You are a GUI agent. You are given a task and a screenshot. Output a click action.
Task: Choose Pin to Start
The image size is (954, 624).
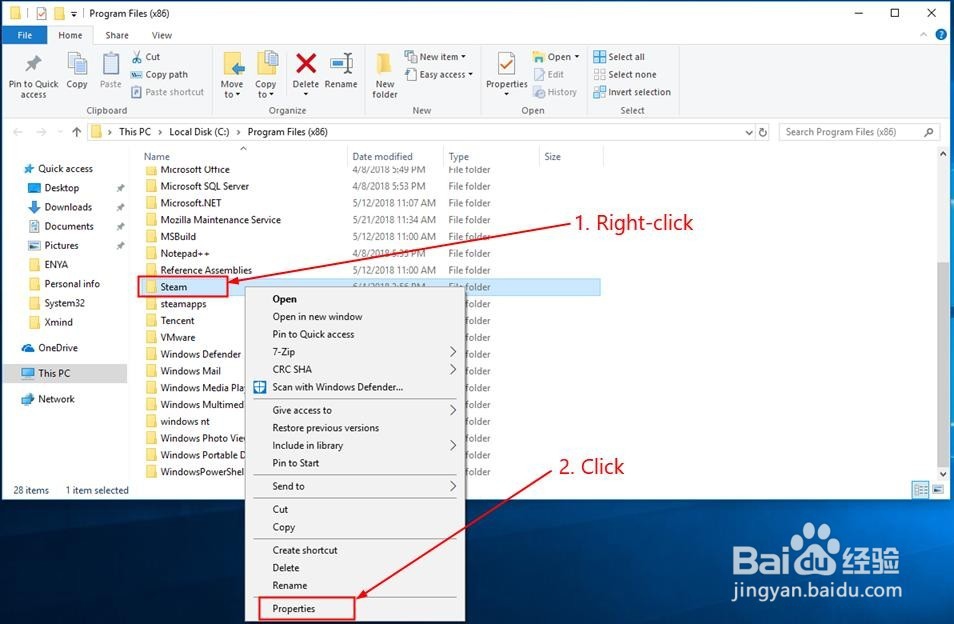[x=296, y=463]
